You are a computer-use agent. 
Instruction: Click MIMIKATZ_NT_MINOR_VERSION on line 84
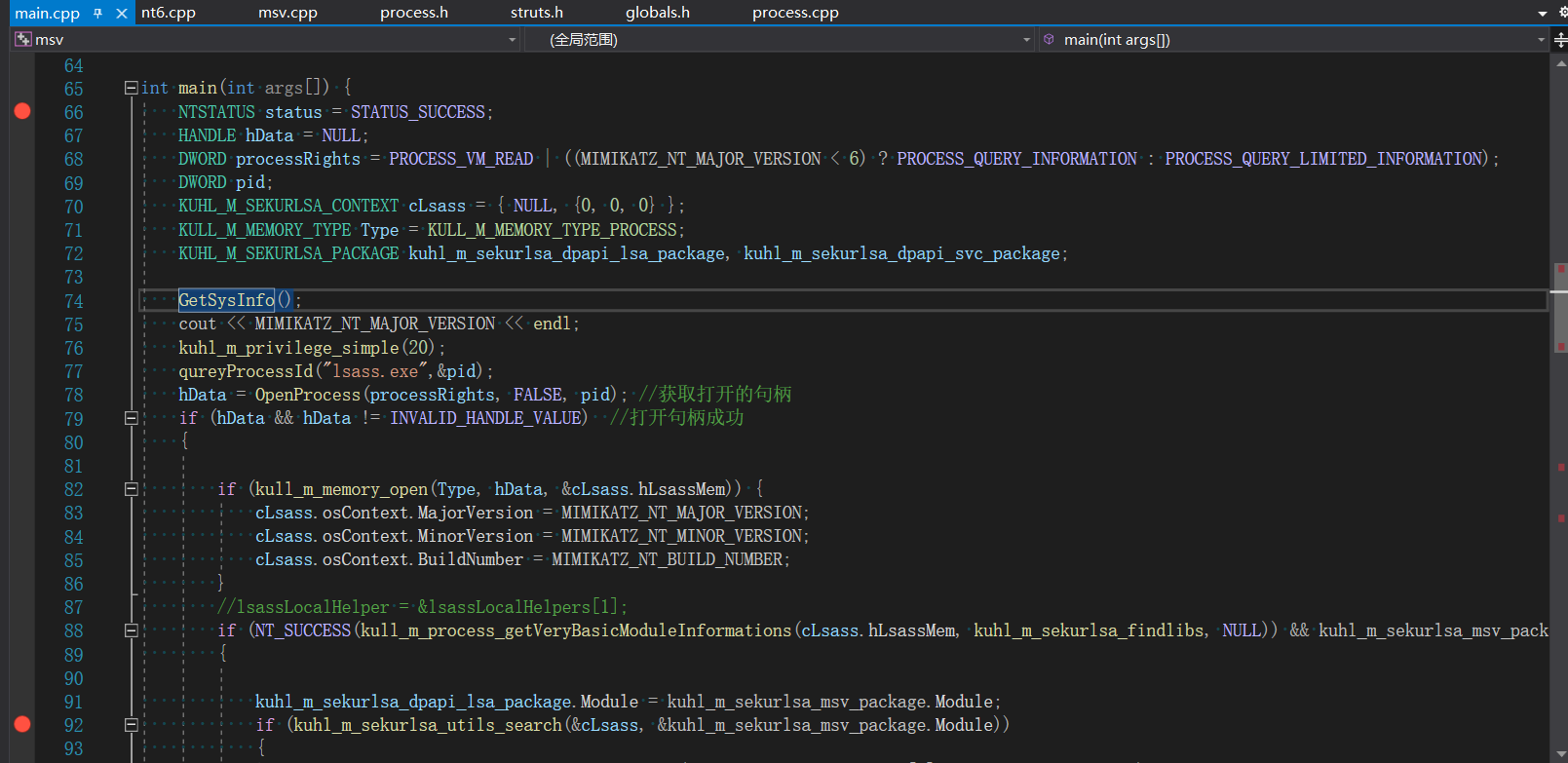coord(681,536)
